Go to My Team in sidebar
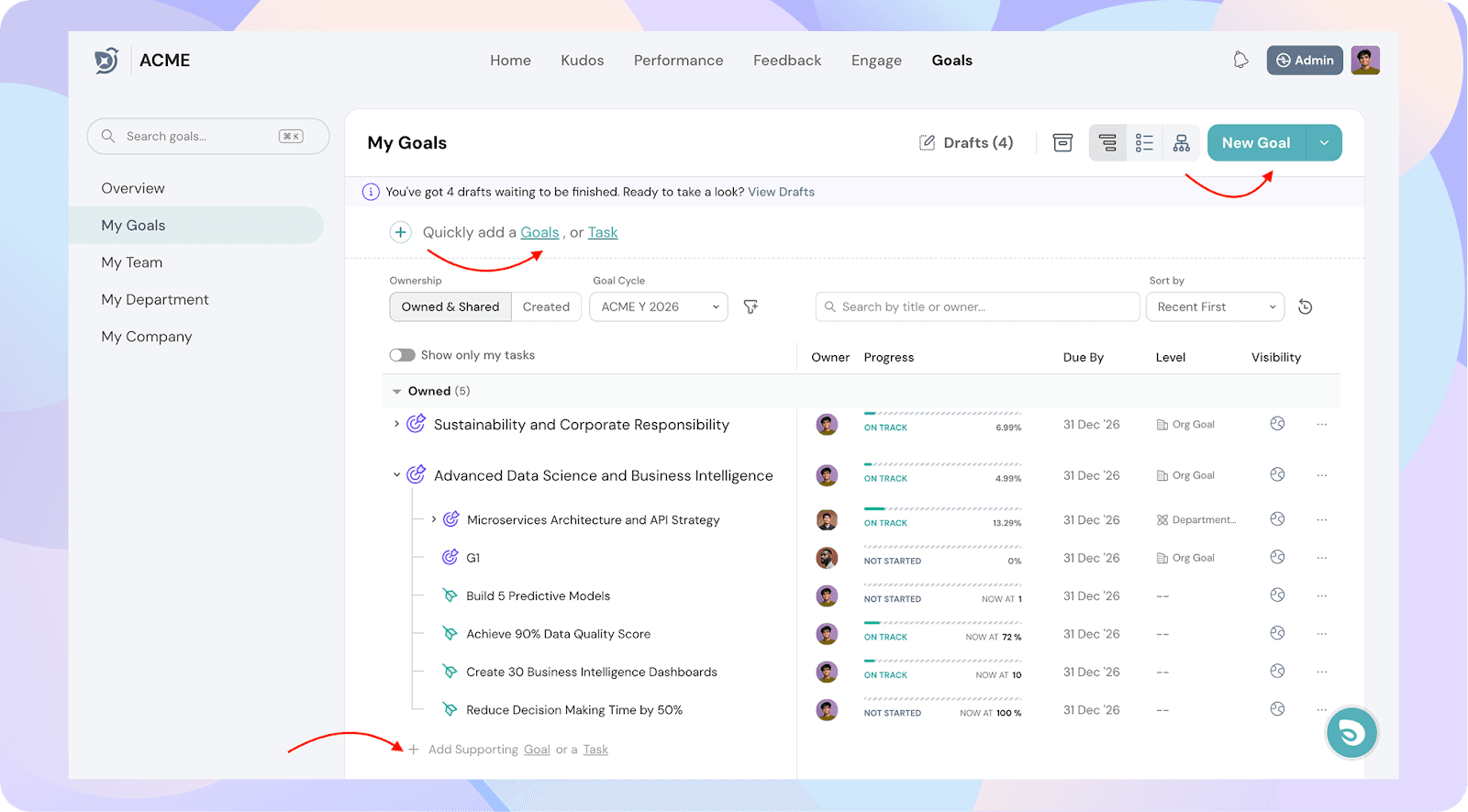The image size is (1468, 812). pyautogui.click(x=132, y=262)
